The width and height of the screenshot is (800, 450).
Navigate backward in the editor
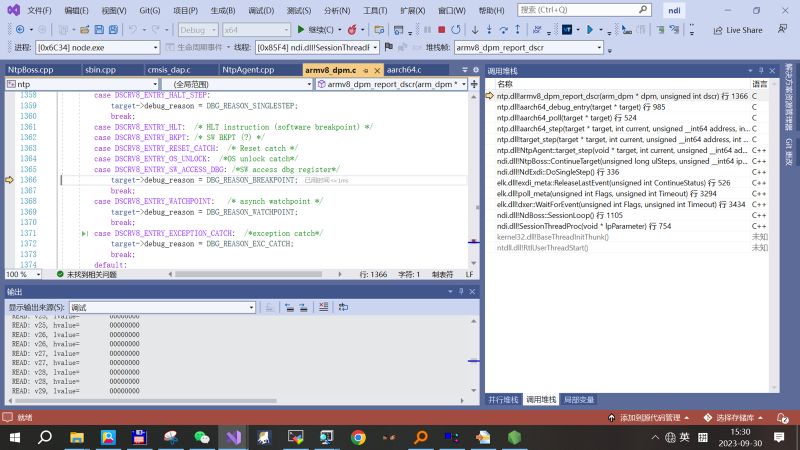click(x=20, y=30)
